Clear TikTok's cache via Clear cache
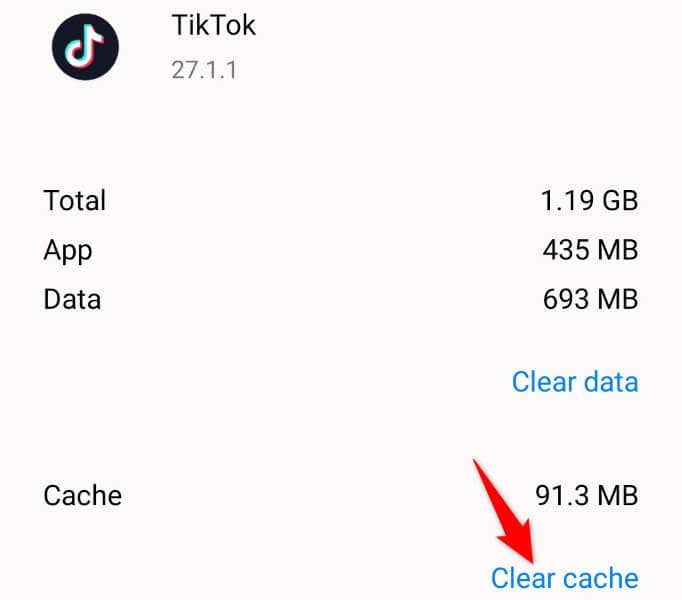This screenshot has height=600, width=682. tap(565, 578)
